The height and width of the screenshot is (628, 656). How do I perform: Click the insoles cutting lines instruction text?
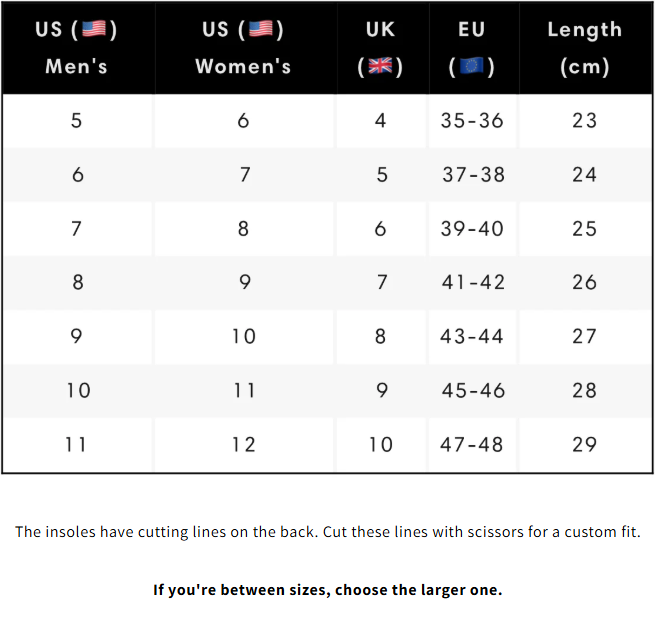(327, 532)
